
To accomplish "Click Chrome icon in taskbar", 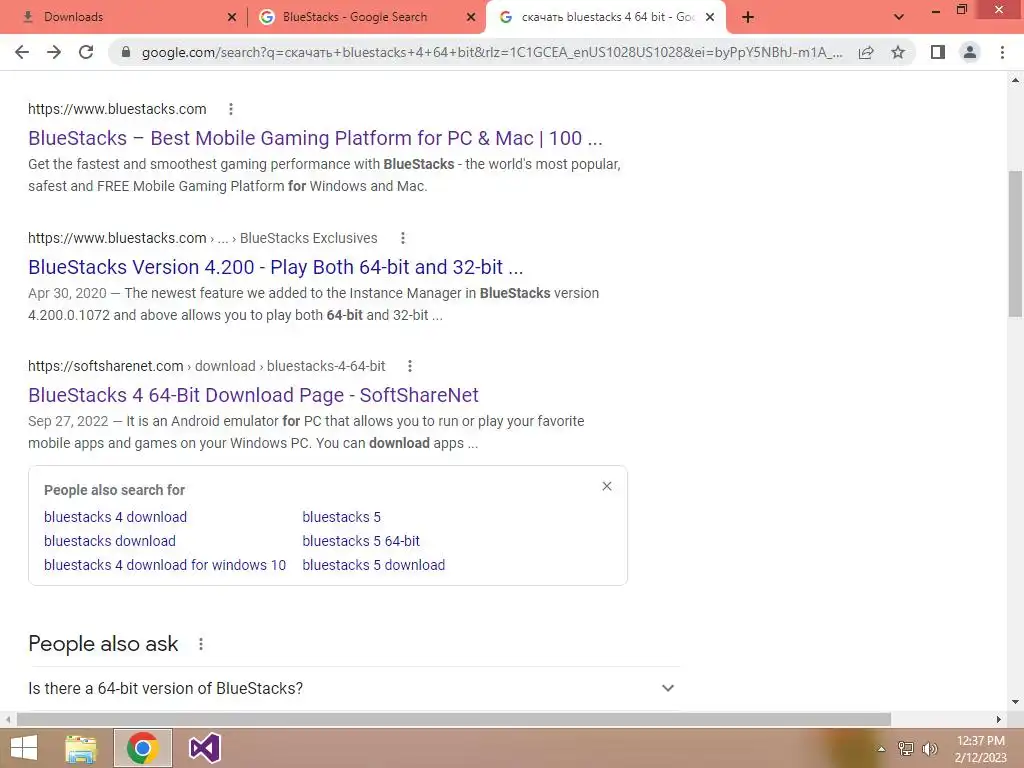I will (142, 748).
